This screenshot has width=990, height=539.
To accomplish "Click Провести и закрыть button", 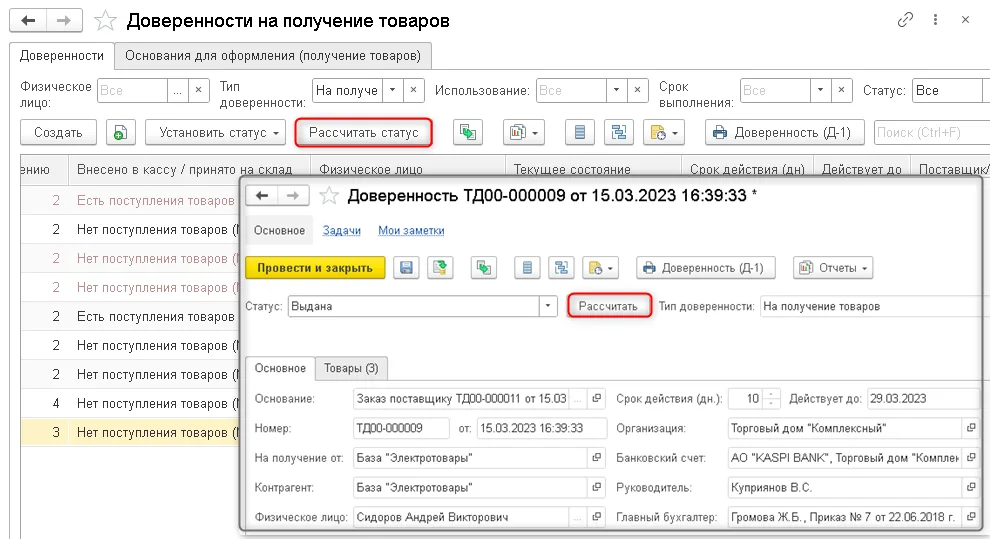I will click(315, 268).
